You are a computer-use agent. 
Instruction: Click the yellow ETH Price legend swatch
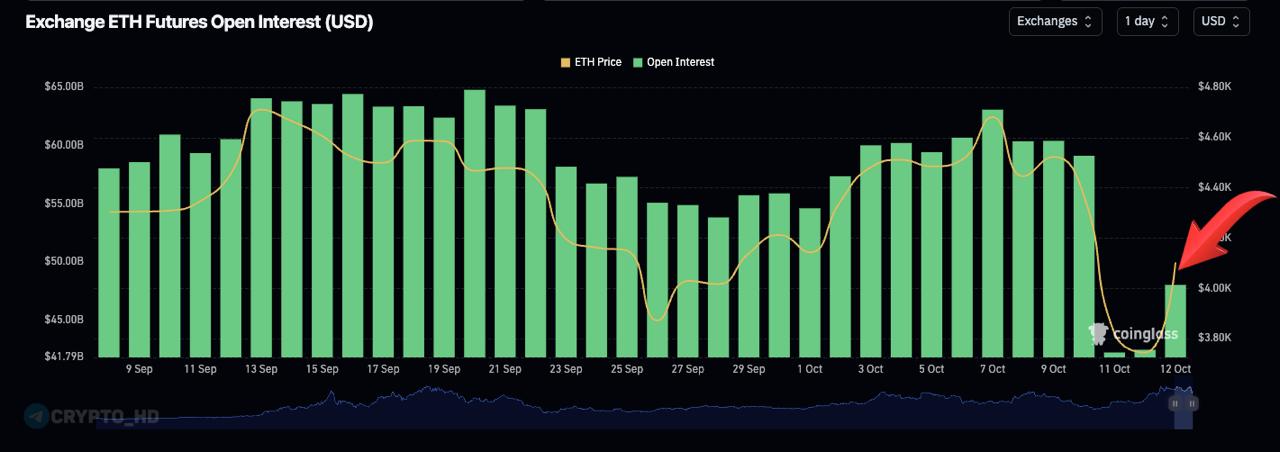click(x=566, y=62)
